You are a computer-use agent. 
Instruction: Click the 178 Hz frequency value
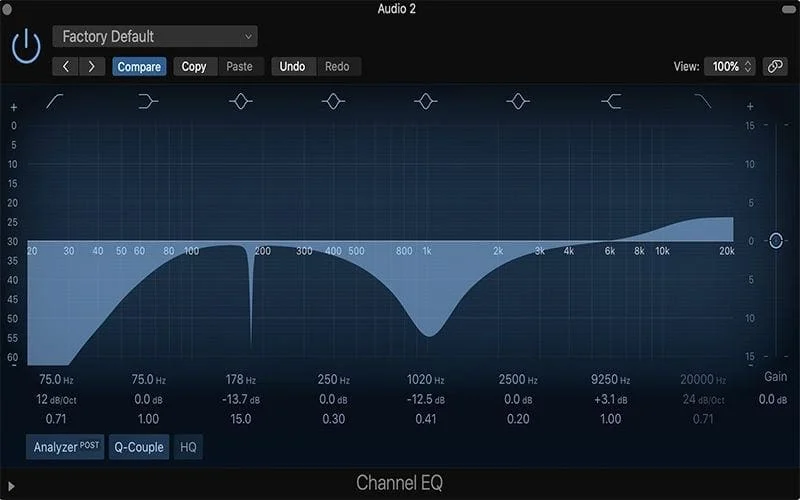(241, 380)
